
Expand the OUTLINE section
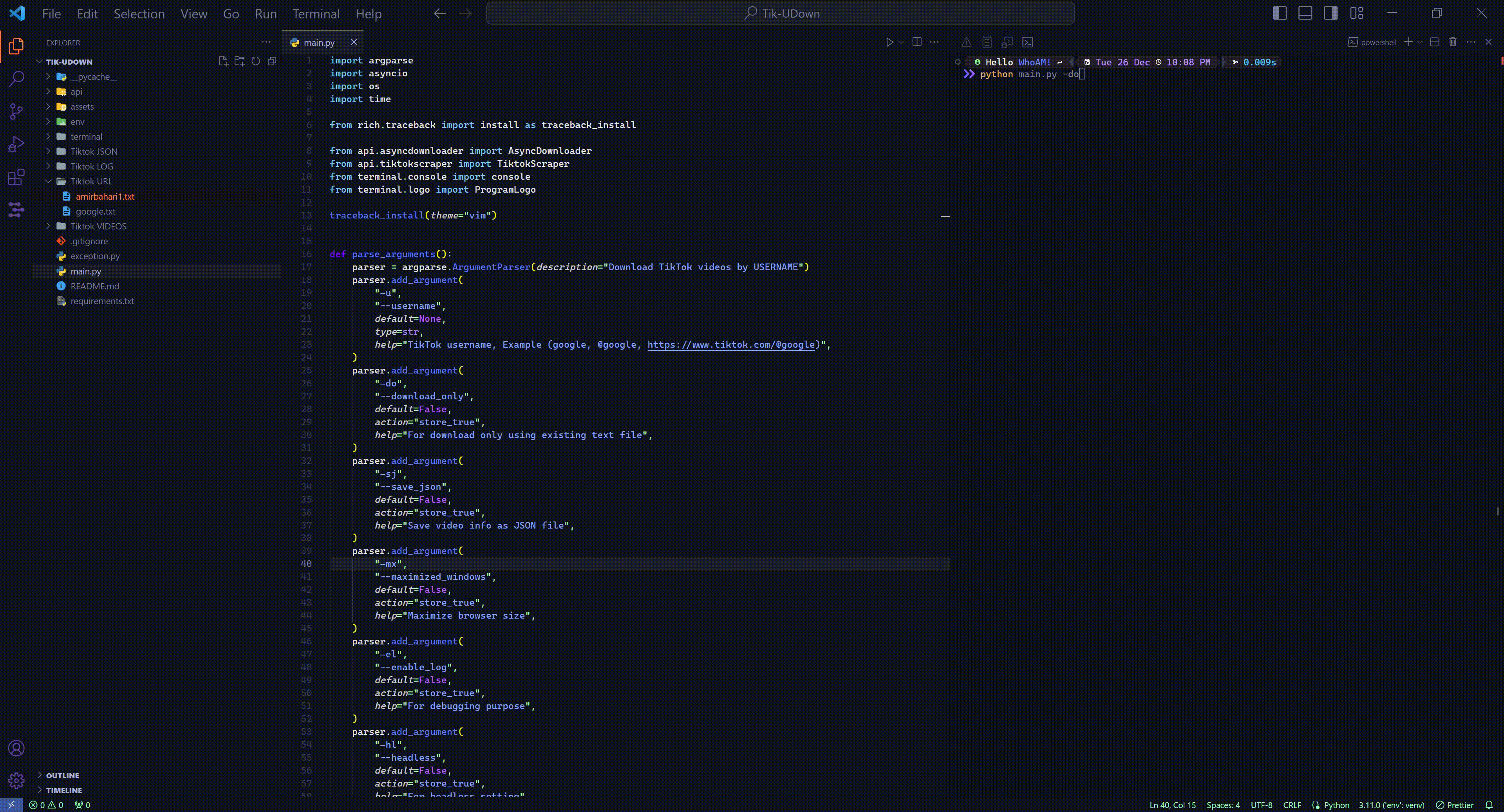[x=63, y=775]
